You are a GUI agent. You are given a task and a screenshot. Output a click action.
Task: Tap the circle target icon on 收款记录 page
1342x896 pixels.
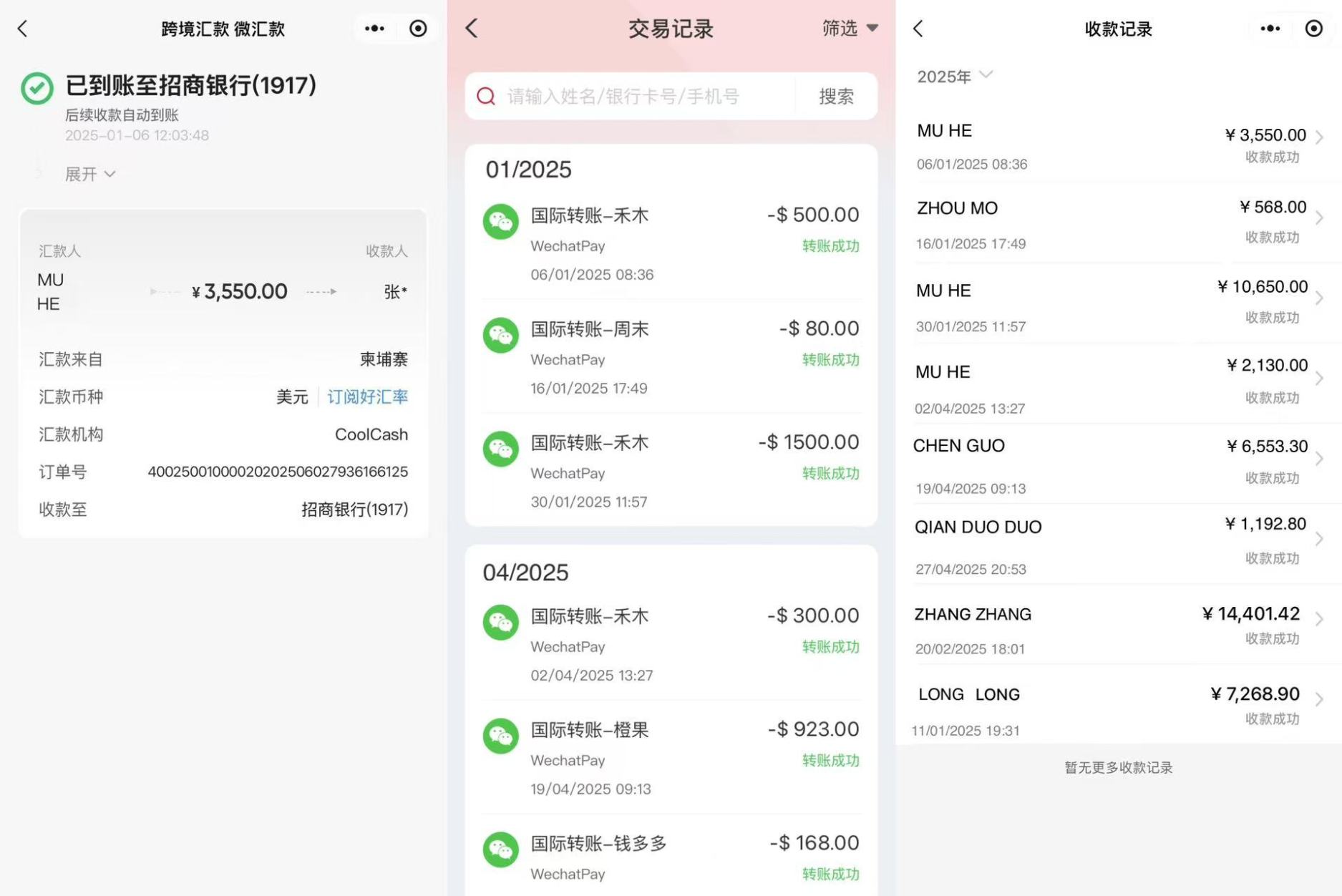click(1313, 29)
